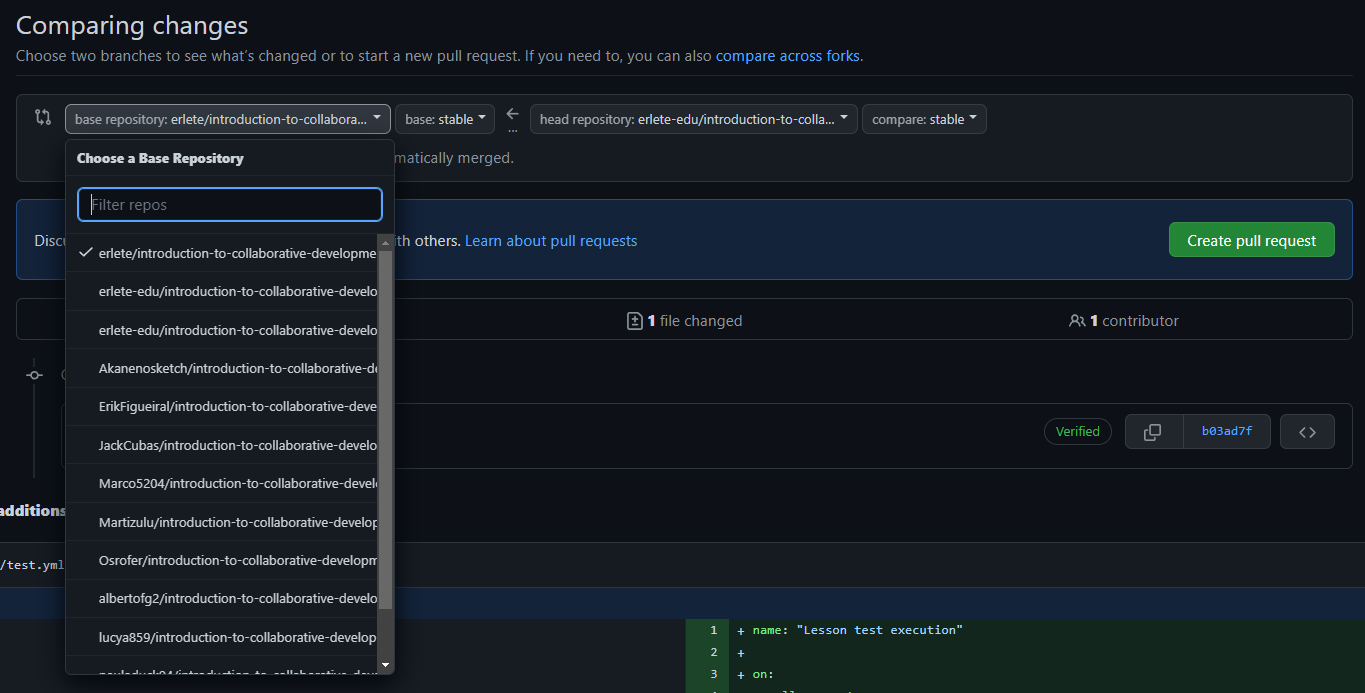Open the compare across forks link
The image size is (1365, 693).
(x=787, y=56)
